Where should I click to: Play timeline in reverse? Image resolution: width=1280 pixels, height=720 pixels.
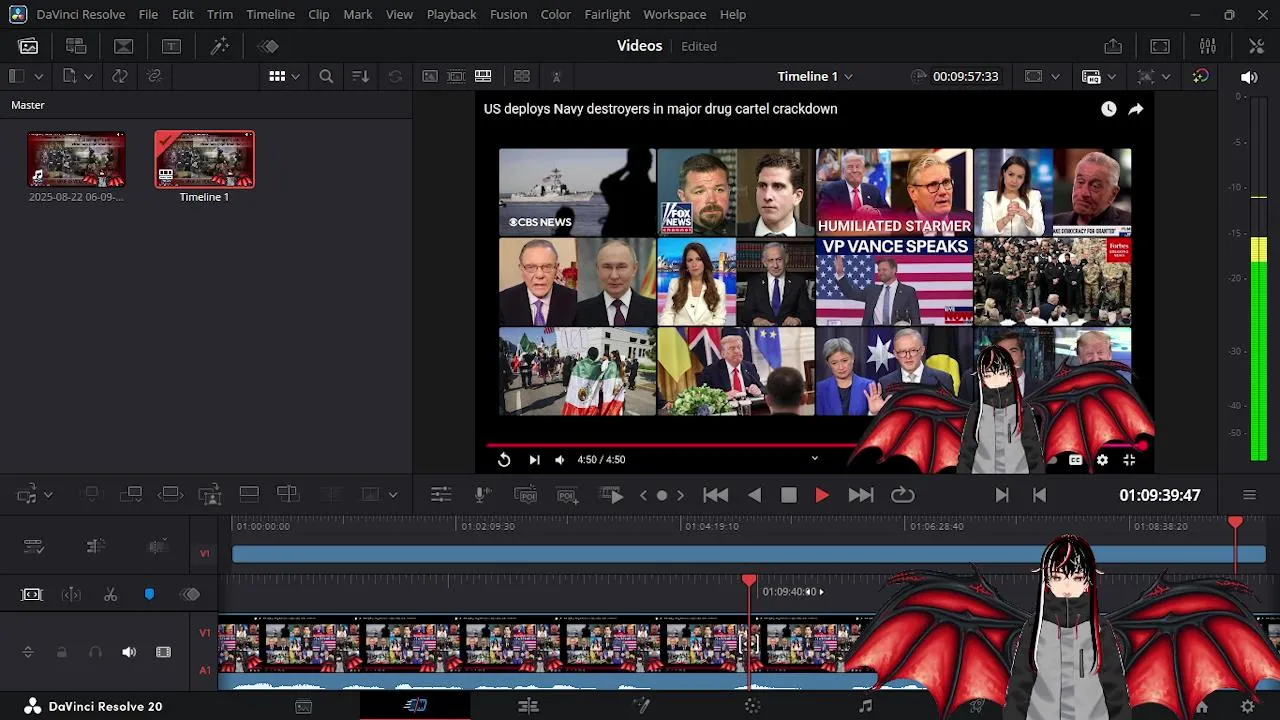coord(755,495)
